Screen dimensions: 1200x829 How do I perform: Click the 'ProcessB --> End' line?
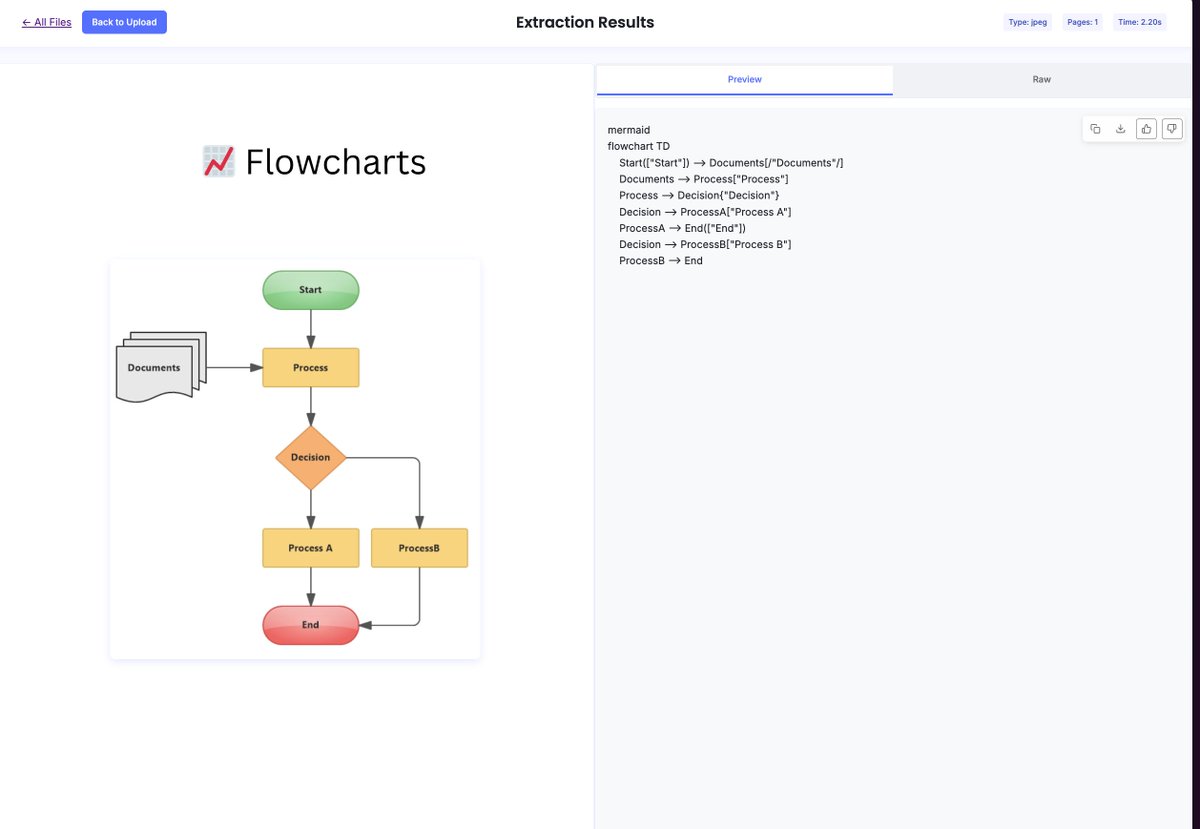(661, 261)
